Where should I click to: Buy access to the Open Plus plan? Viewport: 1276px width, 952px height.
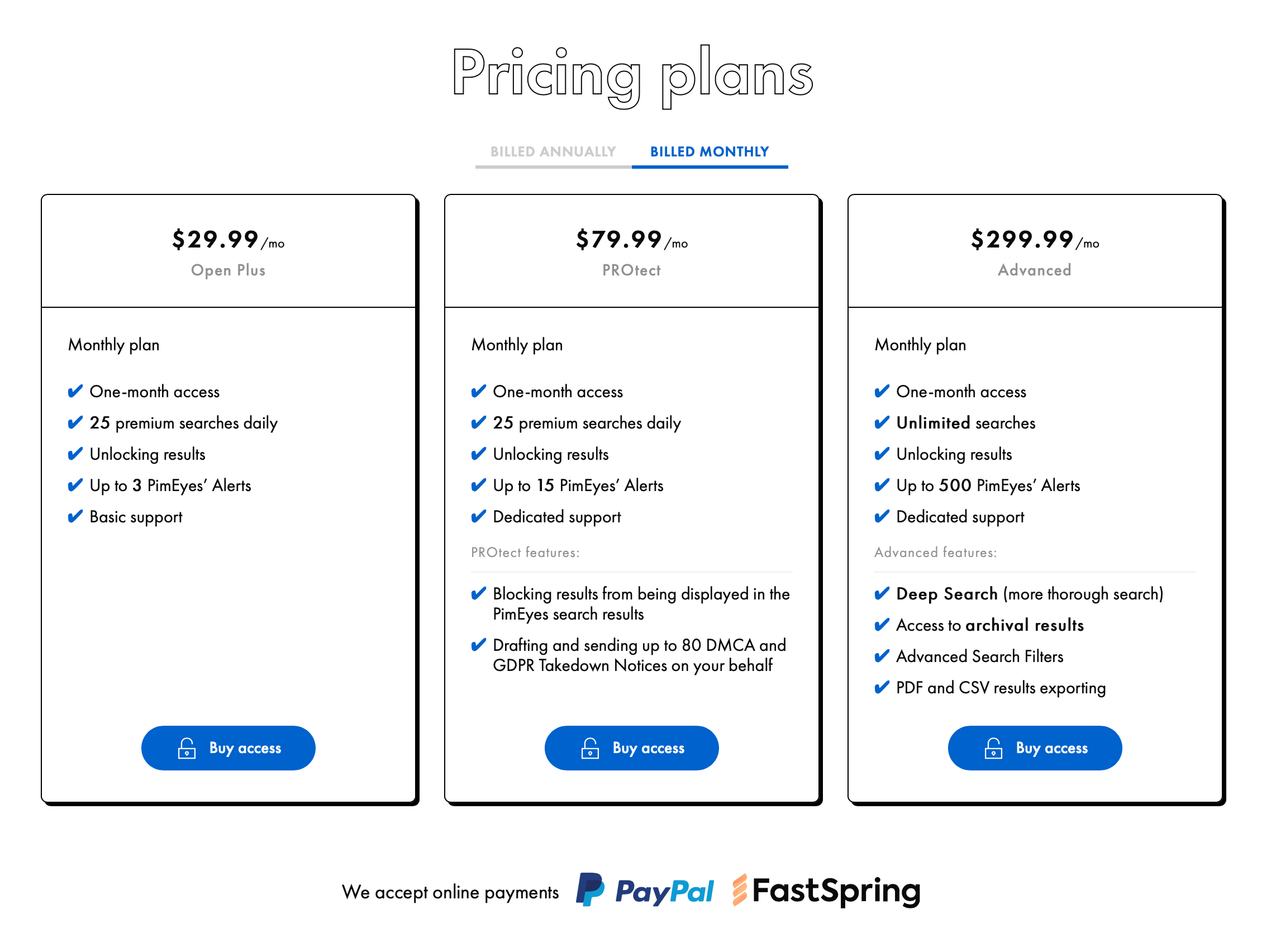point(228,748)
